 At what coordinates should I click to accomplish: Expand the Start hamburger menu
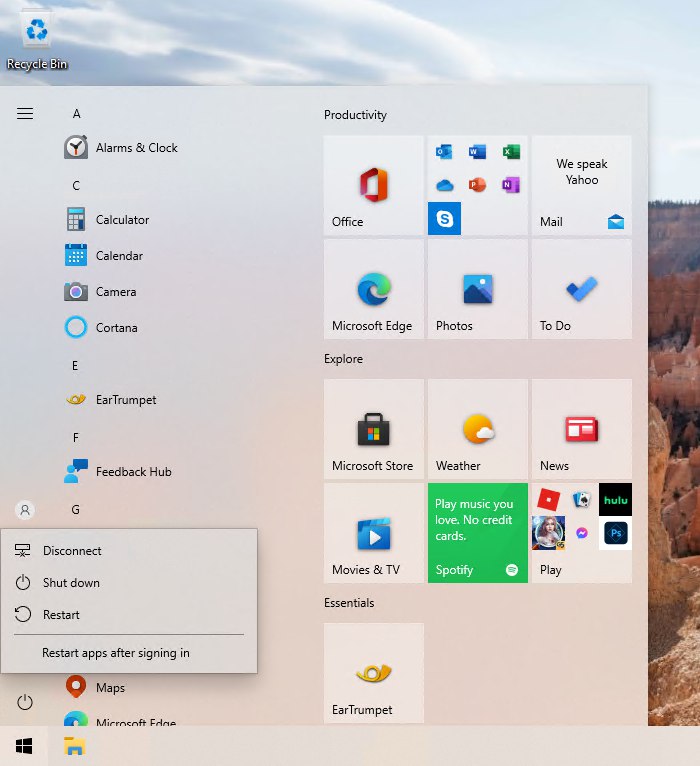point(25,113)
